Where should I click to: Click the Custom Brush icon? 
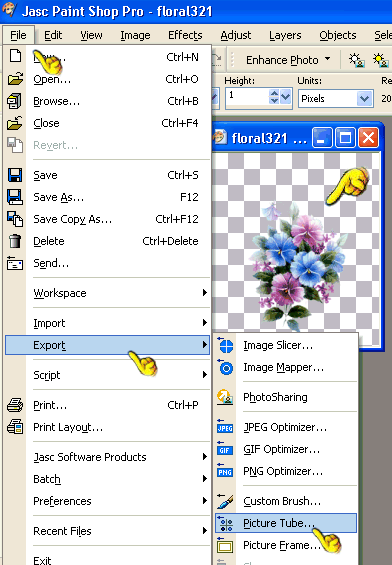coord(225,501)
